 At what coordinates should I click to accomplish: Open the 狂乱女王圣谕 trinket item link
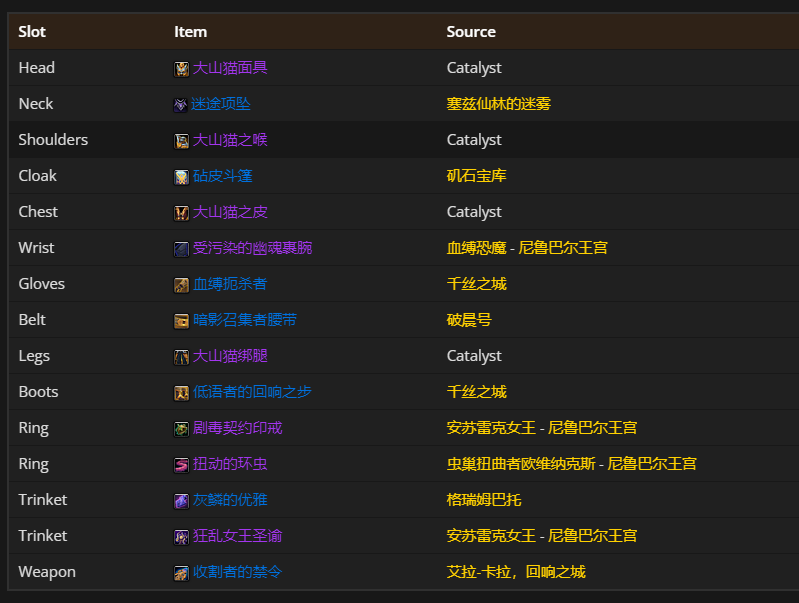(237, 536)
